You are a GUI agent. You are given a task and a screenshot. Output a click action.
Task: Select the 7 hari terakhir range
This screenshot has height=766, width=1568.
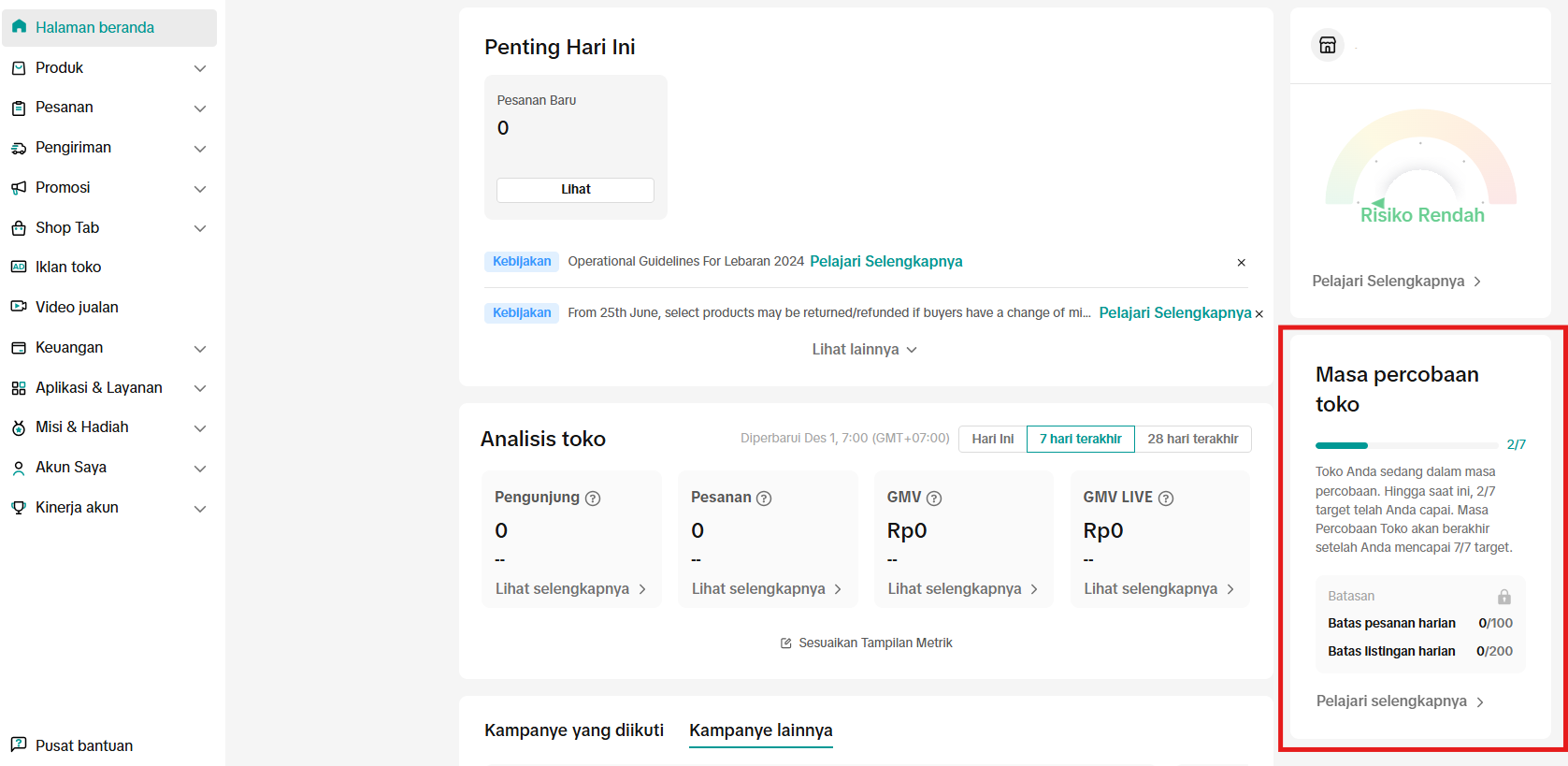point(1080,439)
